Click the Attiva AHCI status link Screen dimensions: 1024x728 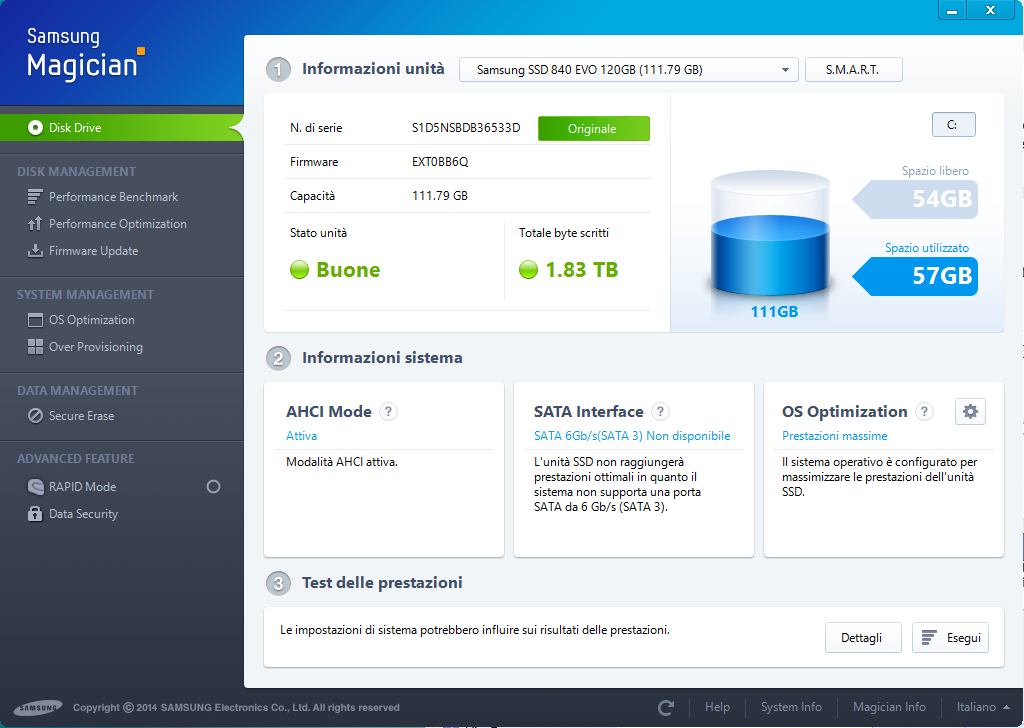coord(301,435)
